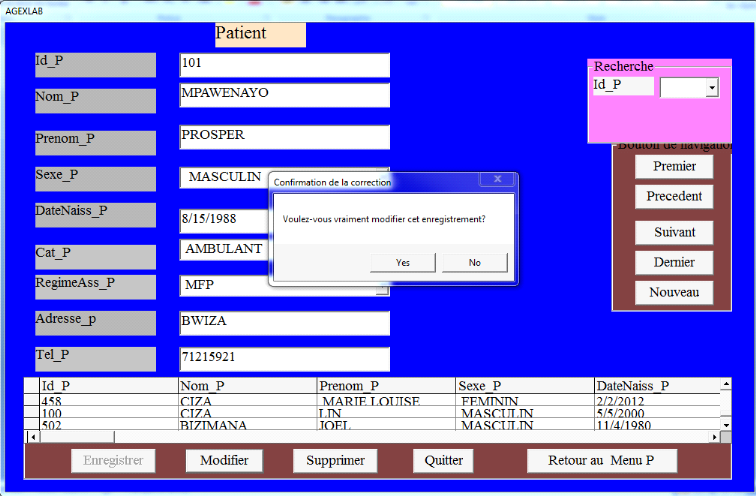The height and width of the screenshot is (496, 756).
Task: Create a Nouveau patient record
Action: [x=674, y=292]
